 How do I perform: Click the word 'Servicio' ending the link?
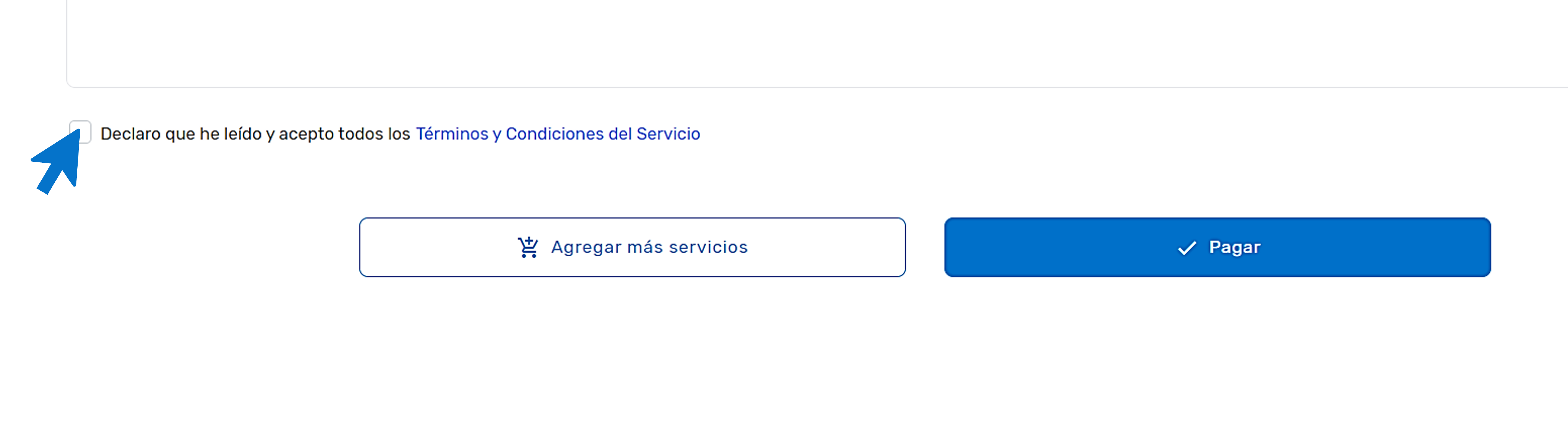pyautogui.click(x=668, y=134)
